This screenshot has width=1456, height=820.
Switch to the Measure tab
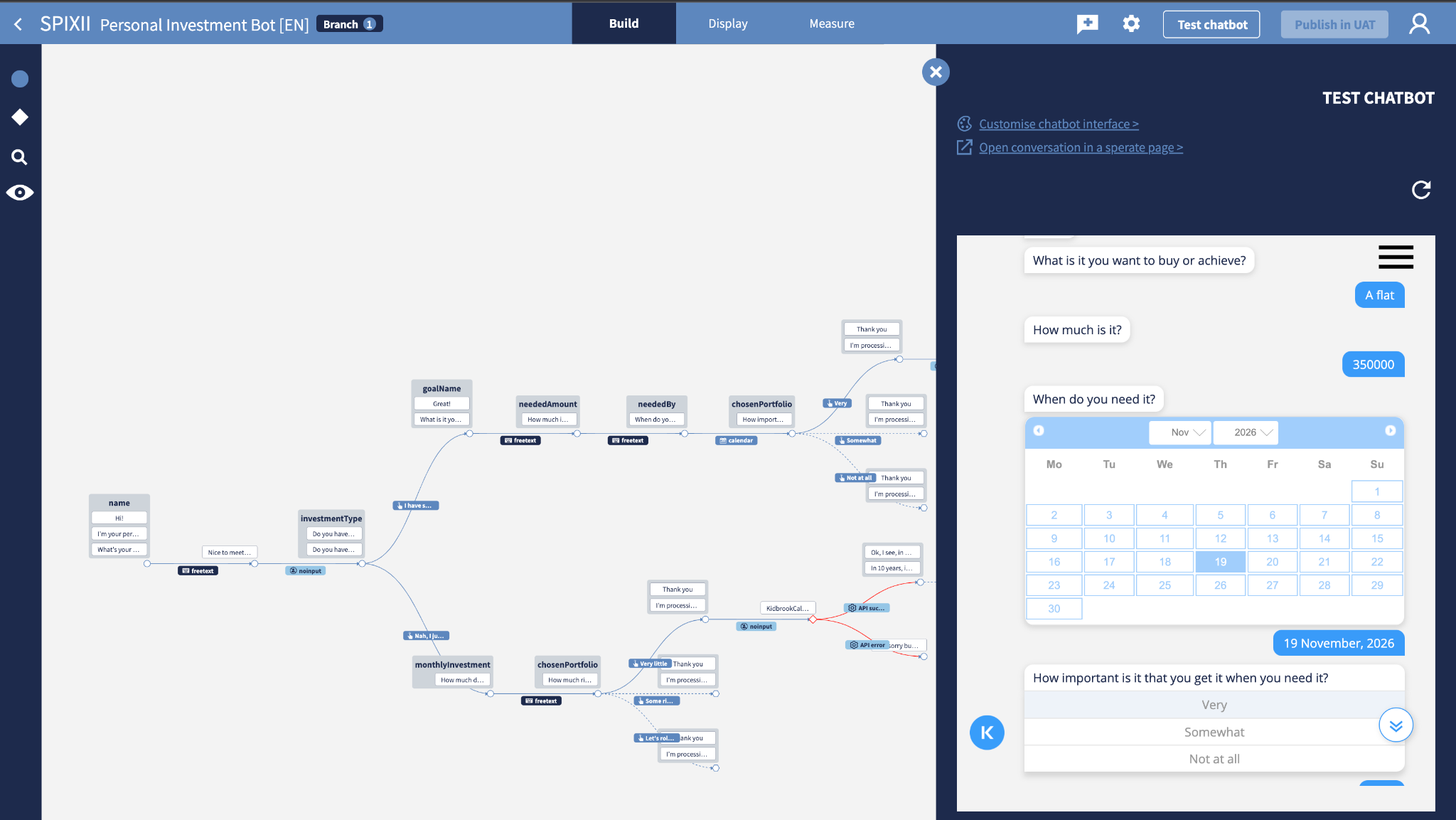point(832,23)
